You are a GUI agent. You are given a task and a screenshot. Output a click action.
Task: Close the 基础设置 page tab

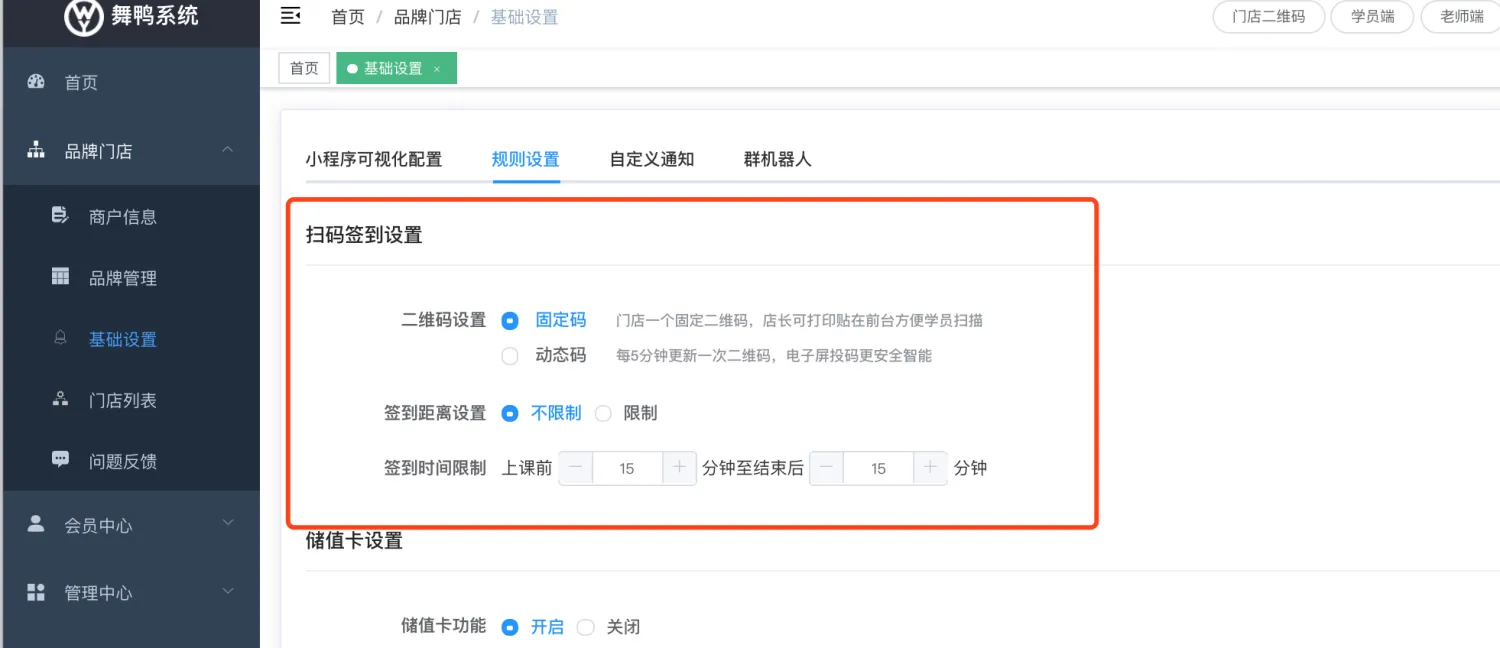437,69
